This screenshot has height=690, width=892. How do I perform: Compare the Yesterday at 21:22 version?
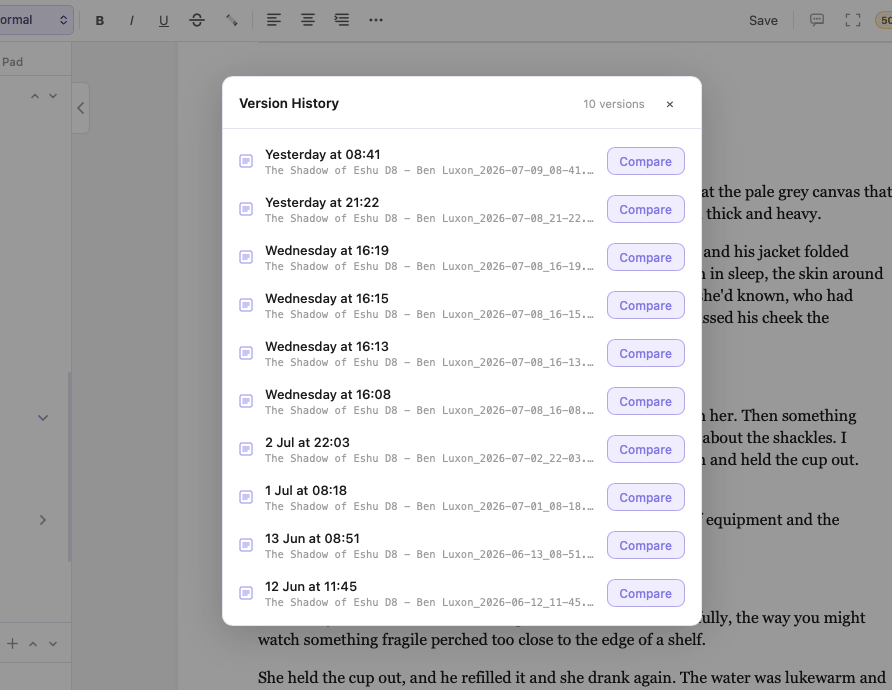pyautogui.click(x=645, y=209)
